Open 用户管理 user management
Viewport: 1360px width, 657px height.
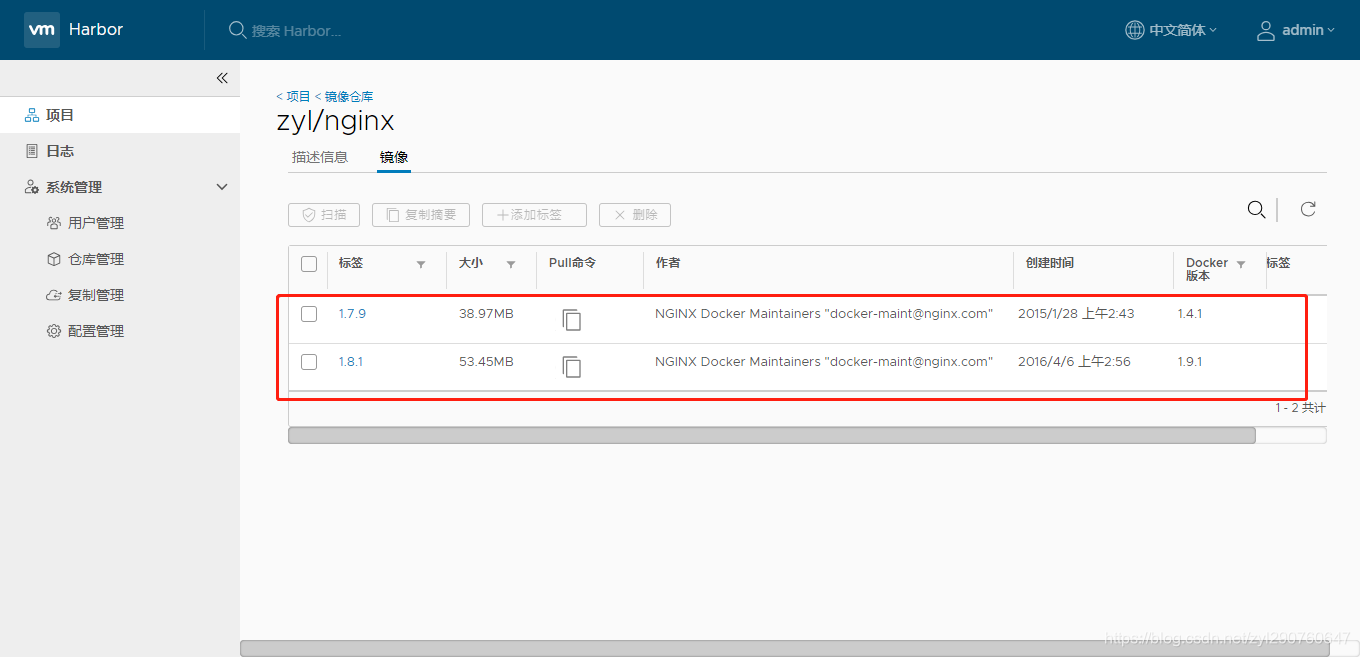click(x=96, y=223)
